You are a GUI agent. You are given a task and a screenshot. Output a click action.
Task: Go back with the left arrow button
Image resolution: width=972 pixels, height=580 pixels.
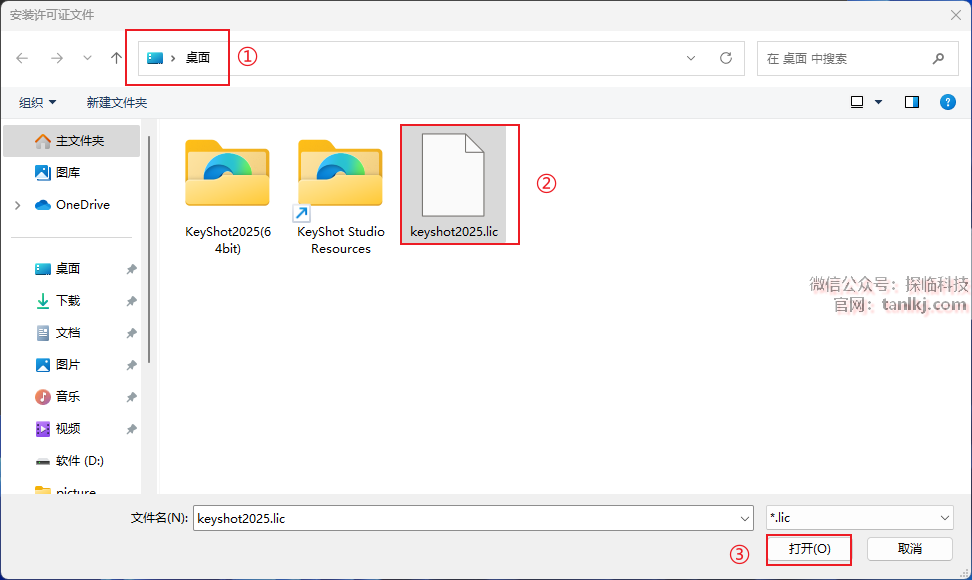pos(22,58)
